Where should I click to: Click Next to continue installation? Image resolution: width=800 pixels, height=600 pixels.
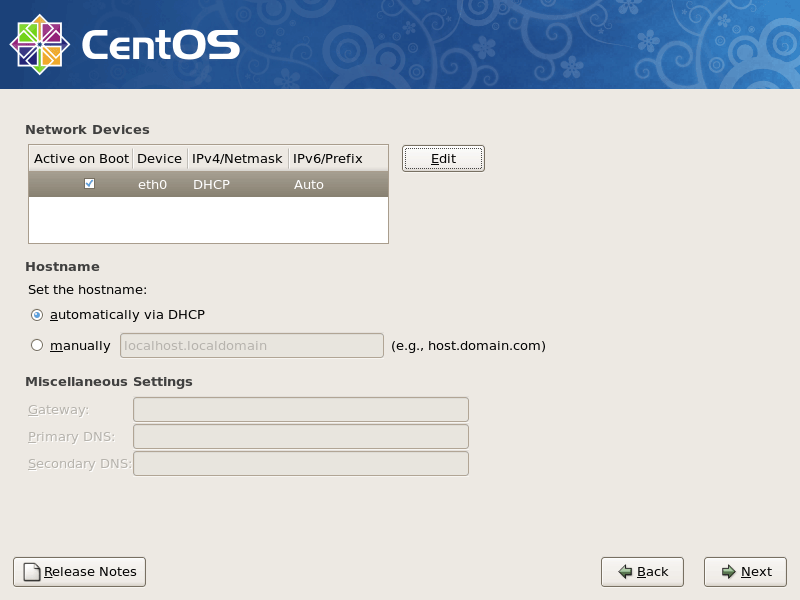coord(745,571)
